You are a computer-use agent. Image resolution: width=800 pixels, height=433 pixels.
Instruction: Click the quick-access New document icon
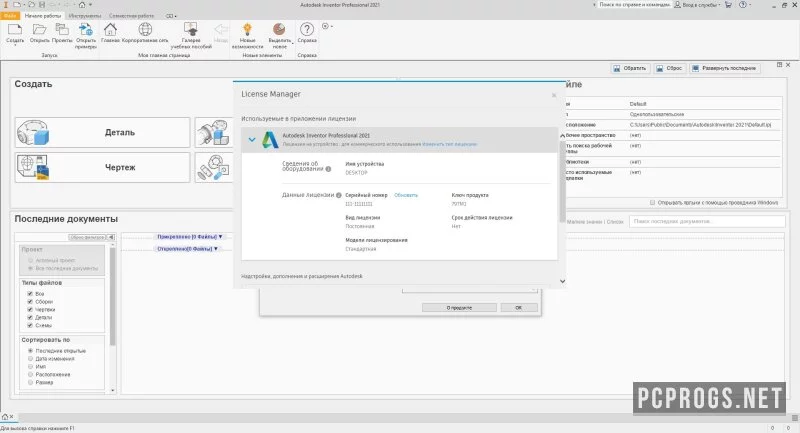coord(17,5)
